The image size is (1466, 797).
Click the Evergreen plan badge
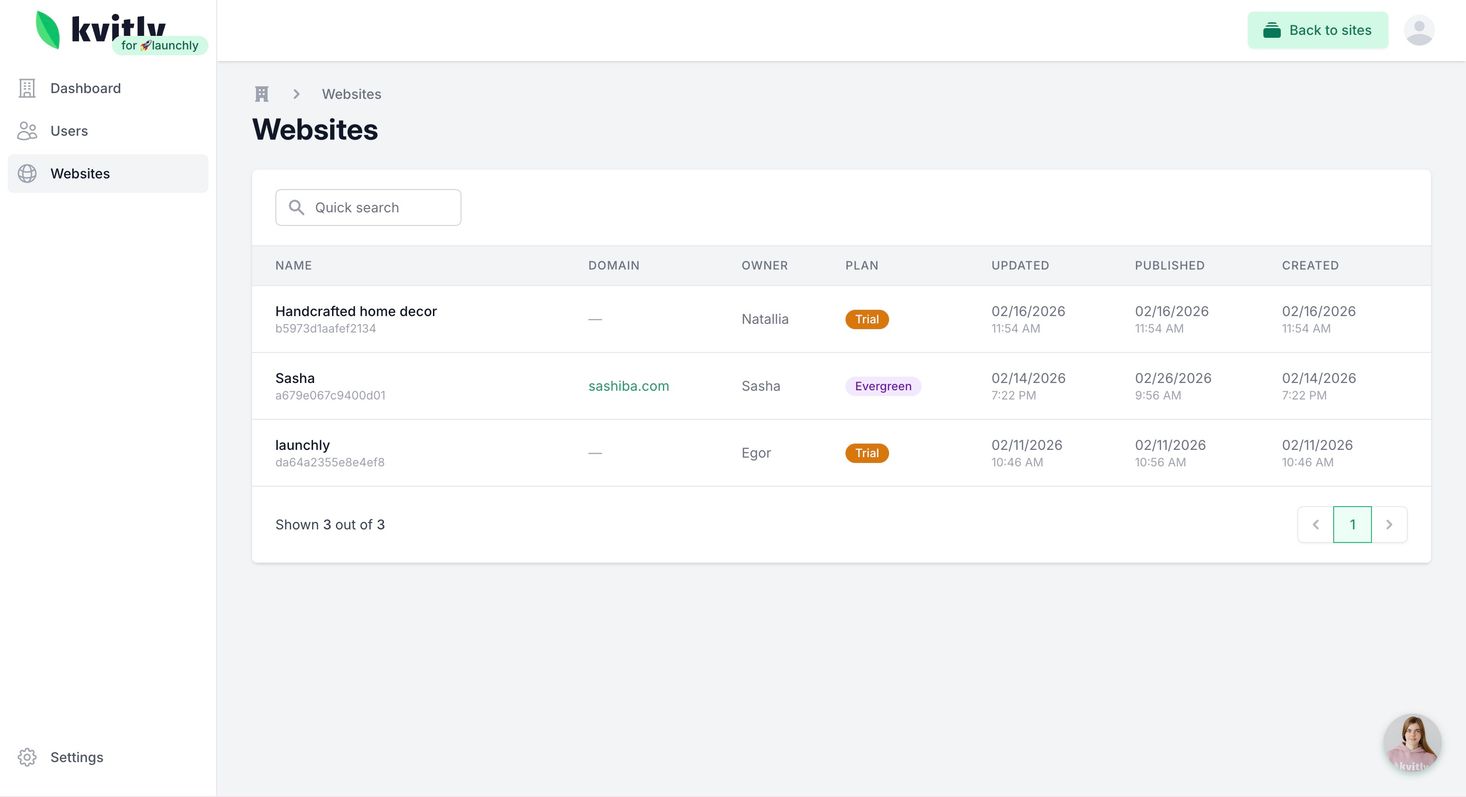(882, 386)
